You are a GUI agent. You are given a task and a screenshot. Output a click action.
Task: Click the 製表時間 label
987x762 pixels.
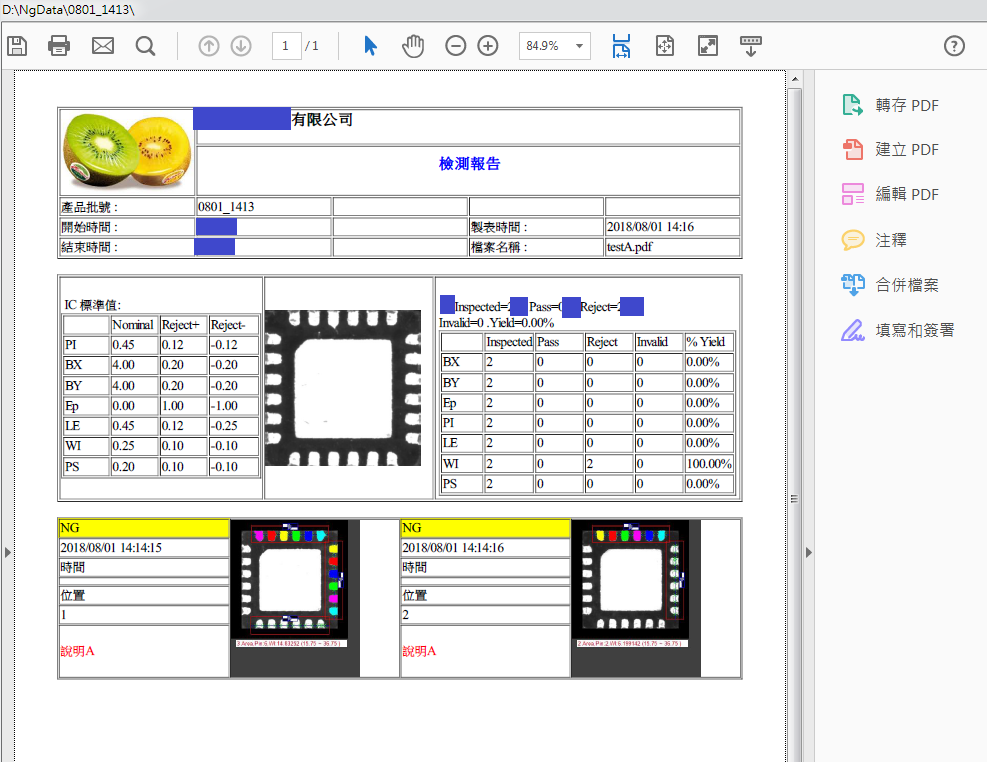pyautogui.click(x=499, y=227)
